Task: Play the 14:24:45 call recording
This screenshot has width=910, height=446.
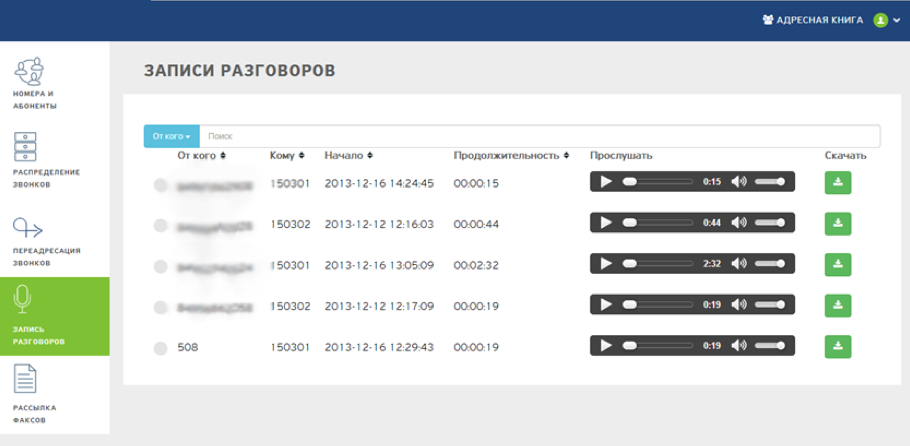Action: pos(606,182)
